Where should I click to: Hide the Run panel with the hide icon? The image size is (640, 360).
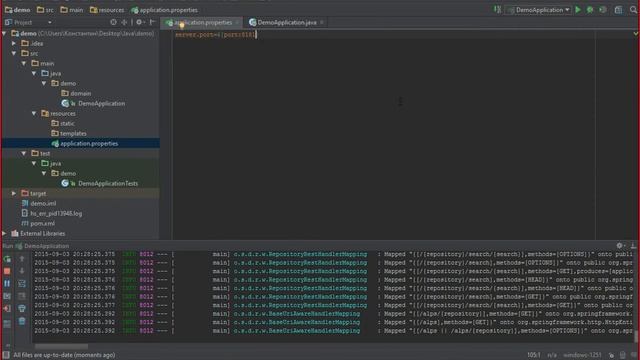(633, 246)
